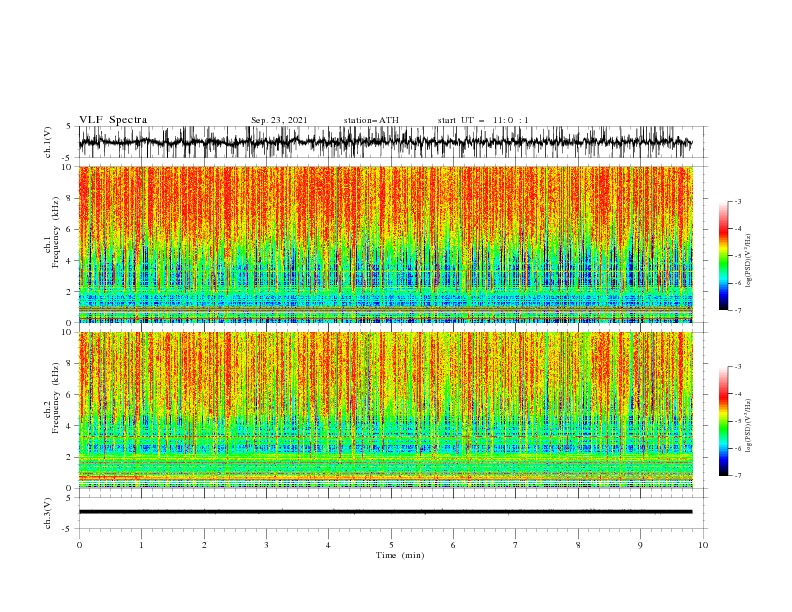Image resolution: width=792 pixels, height=612 pixels.
Task: Click time axis tick label '3'
Action: (266, 545)
